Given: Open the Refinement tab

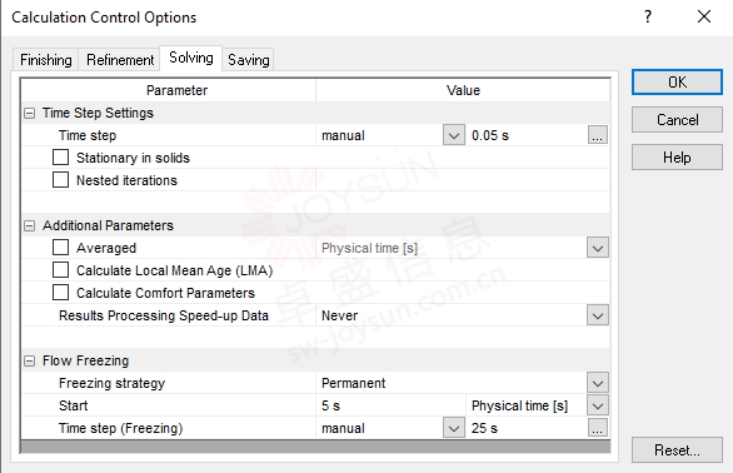Looking at the screenshot, I should tap(120, 60).
